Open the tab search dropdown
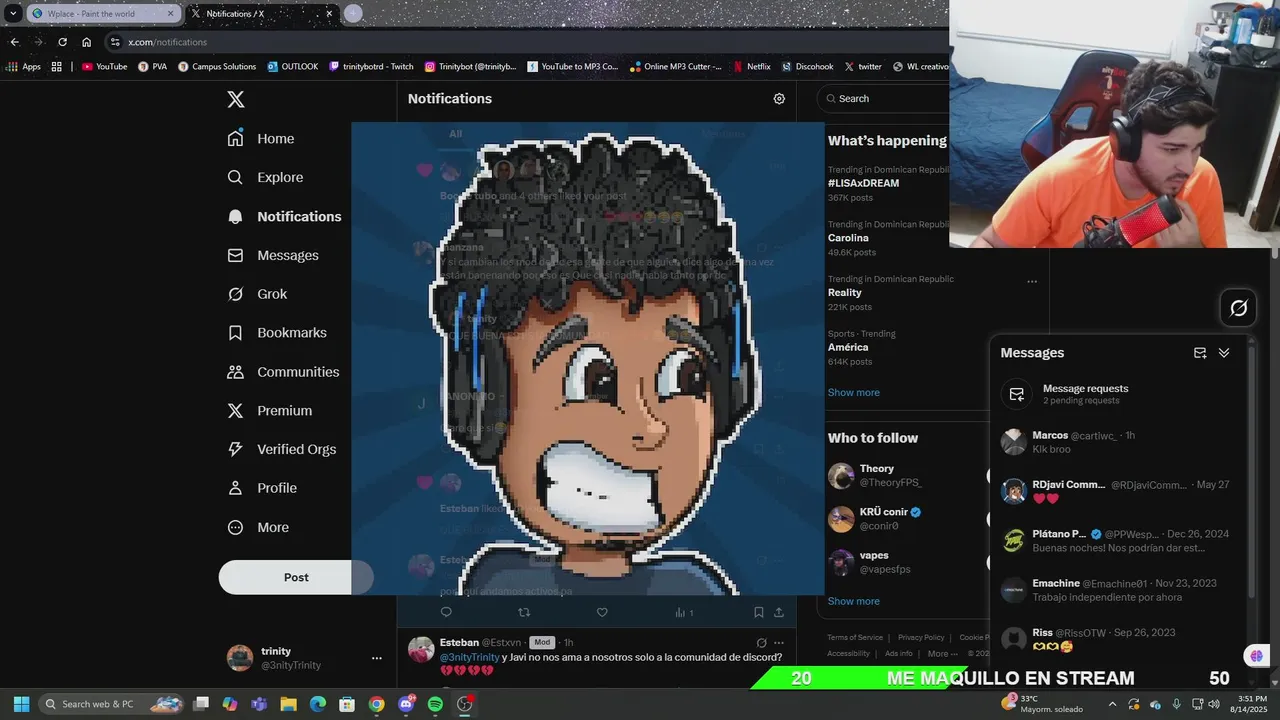The image size is (1280, 720). point(13,14)
